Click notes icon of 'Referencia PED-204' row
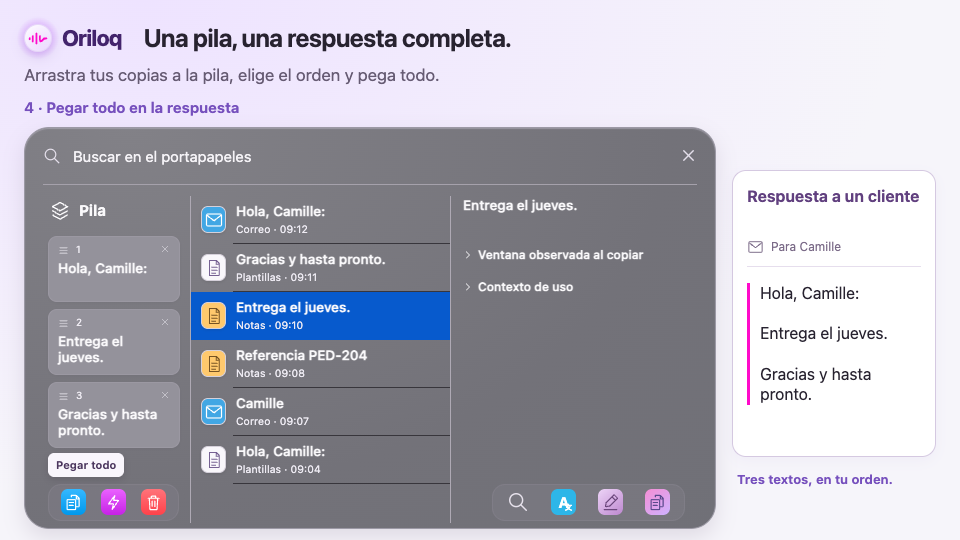 214,364
